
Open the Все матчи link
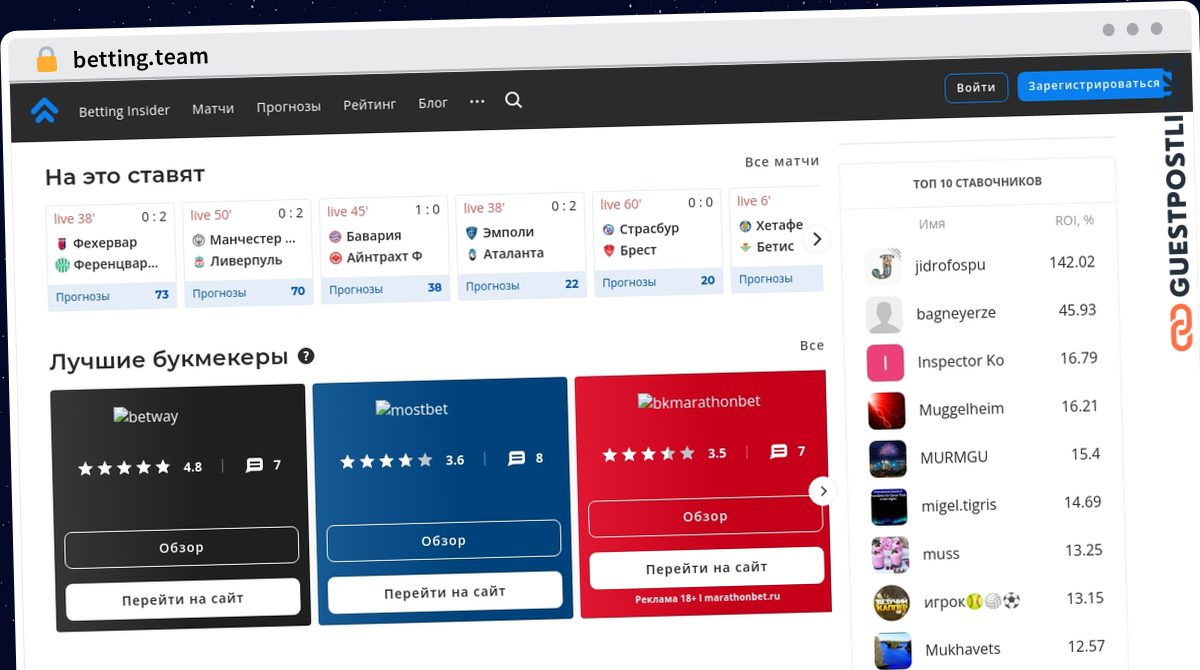pyautogui.click(x=782, y=161)
